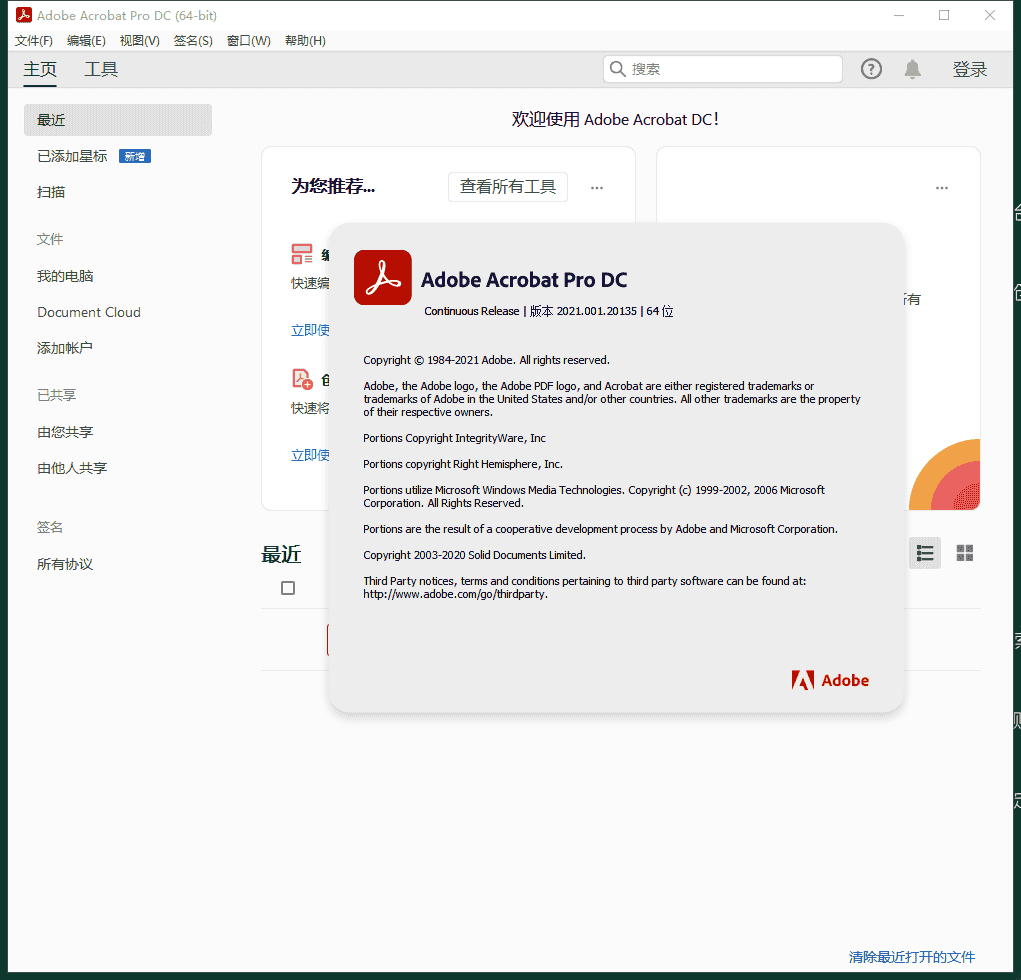Viewport: 1021px width, 980px height.
Task: Click the 登录 sign-in button
Action: [x=969, y=69]
